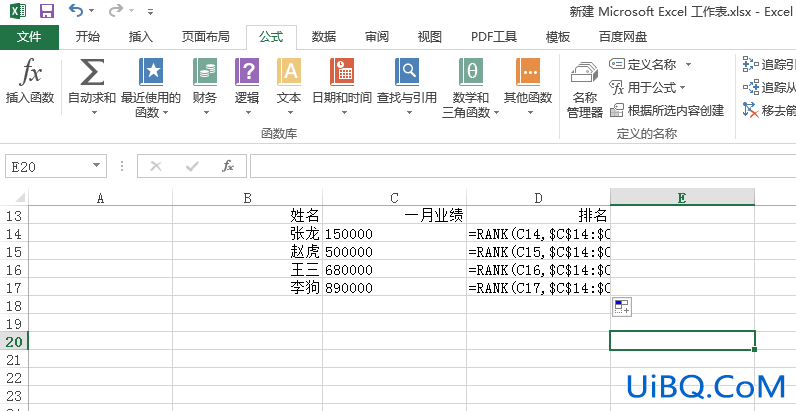This screenshot has width=796, height=411.
Task: Click Define Name button
Action: [643, 64]
